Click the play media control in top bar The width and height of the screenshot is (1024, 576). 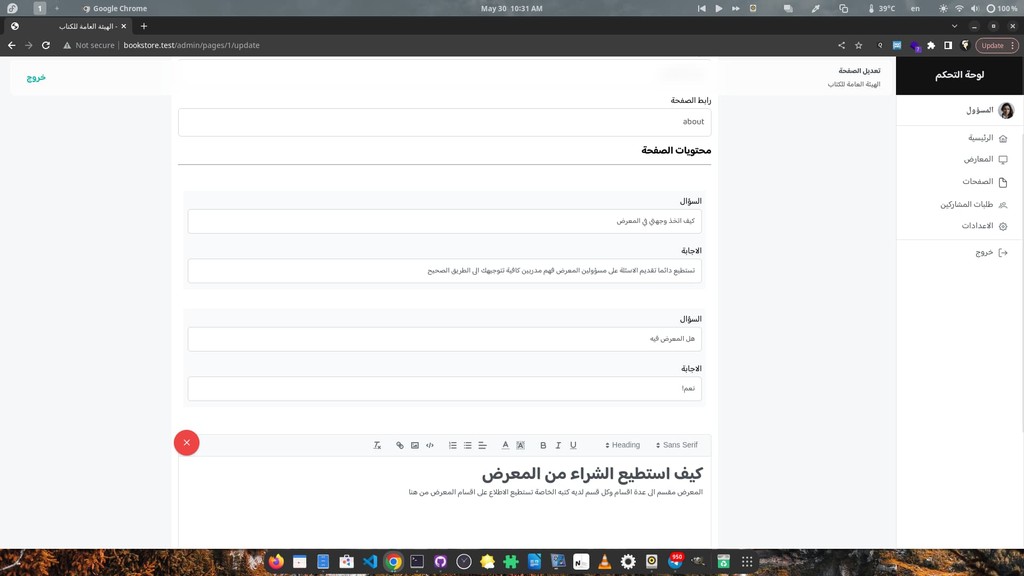719,8
